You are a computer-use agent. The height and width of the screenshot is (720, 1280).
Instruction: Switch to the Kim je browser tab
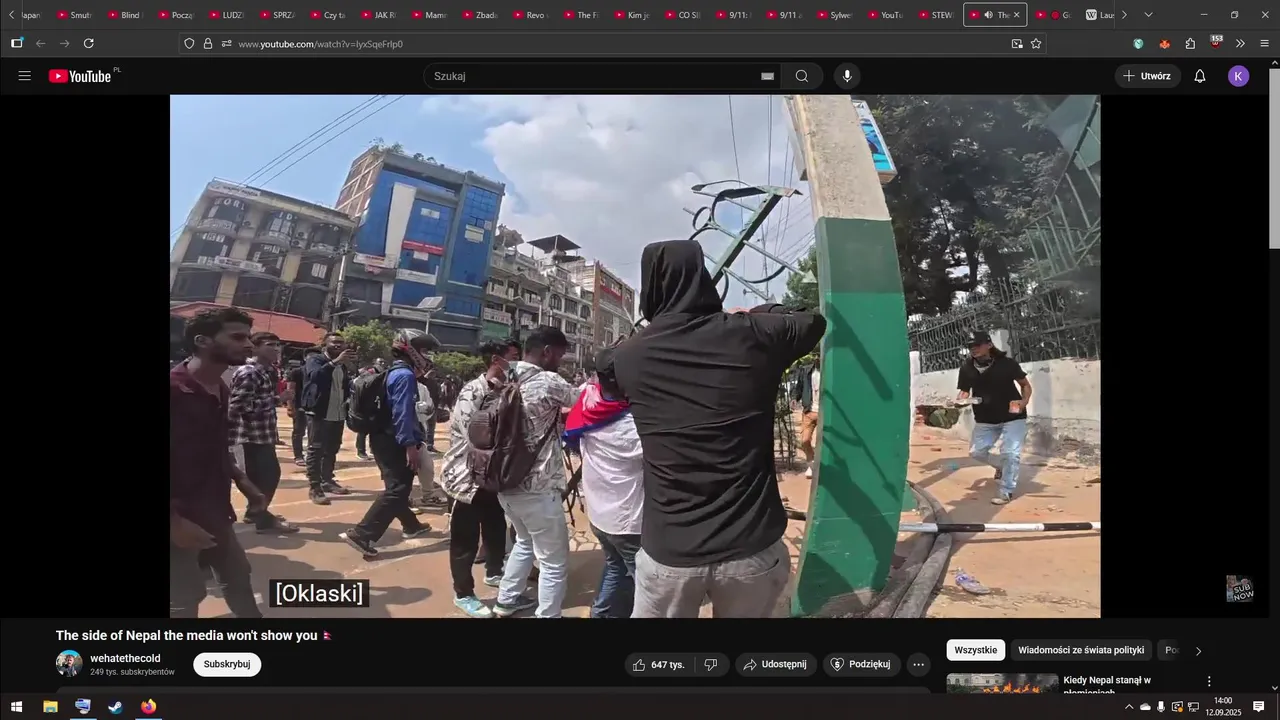633,15
